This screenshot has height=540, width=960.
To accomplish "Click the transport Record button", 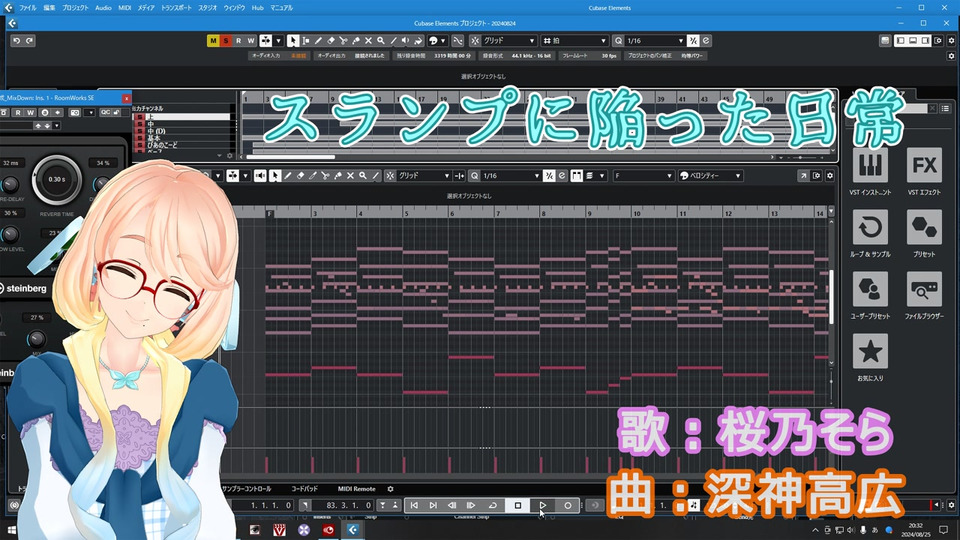I will click(x=568, y=505).
